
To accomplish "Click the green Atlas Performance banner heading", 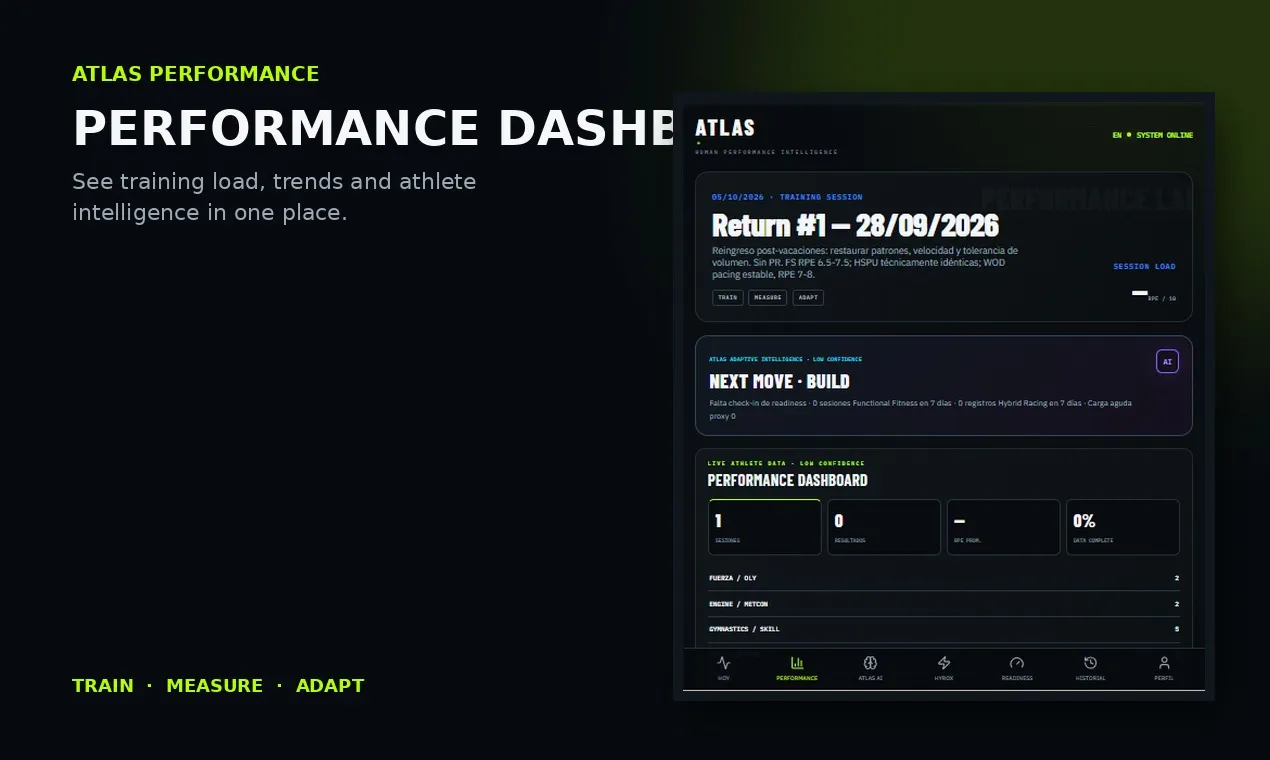I will (x=196, y=74).
